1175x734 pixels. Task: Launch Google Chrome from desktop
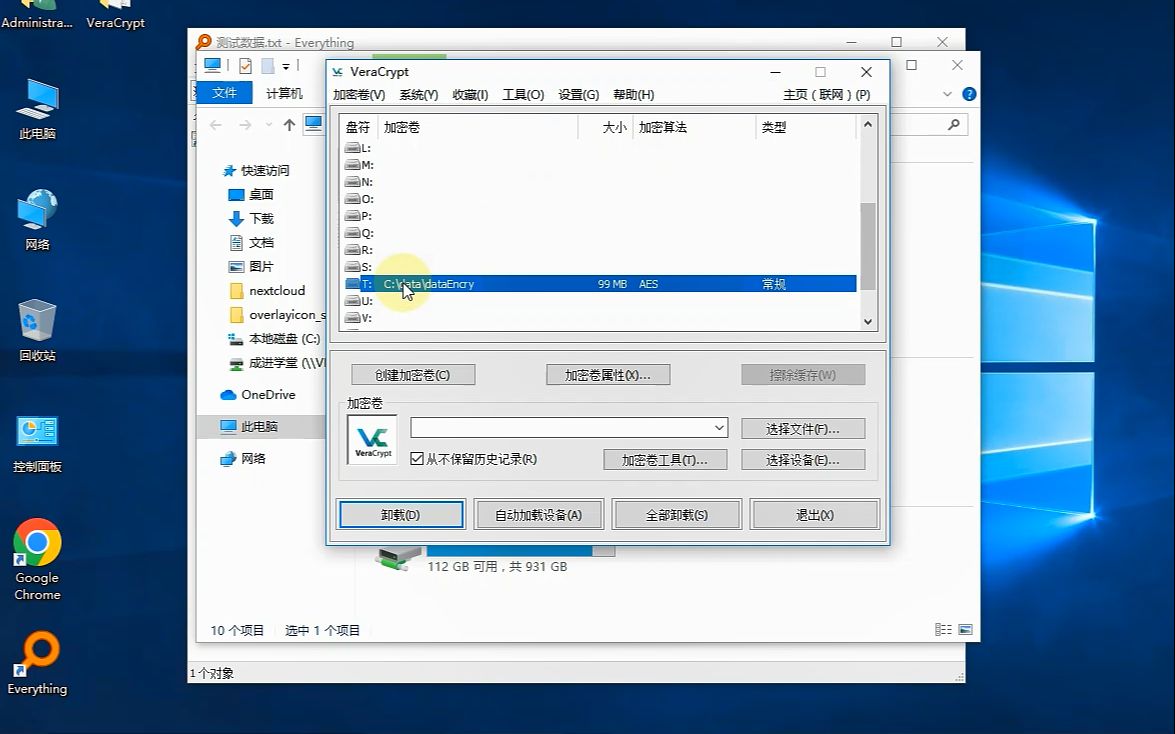pyautogui.click(x=37, y=560)
